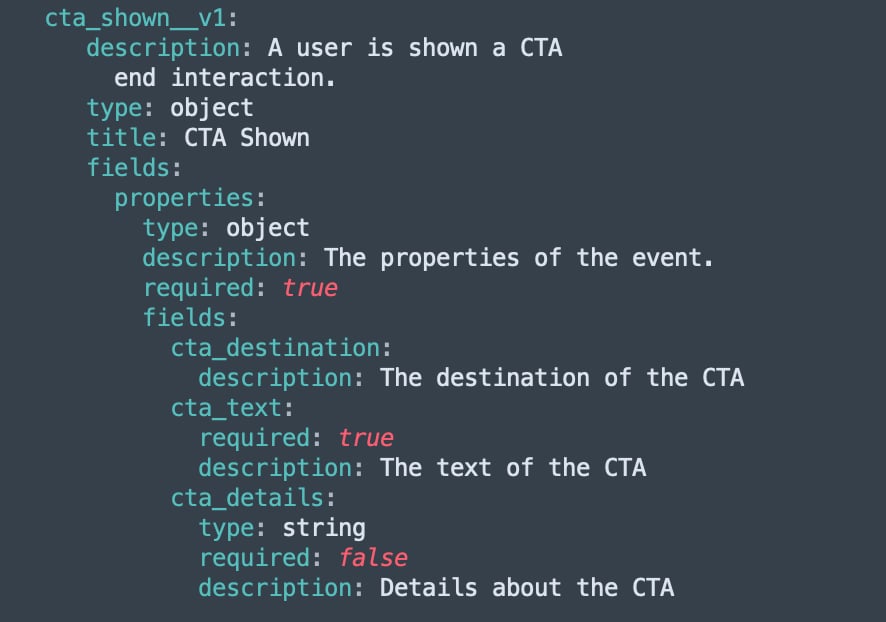This screenshot has width=886, height=622.
Task: Click the cta_destination key
Action: [x=275, y=348]
